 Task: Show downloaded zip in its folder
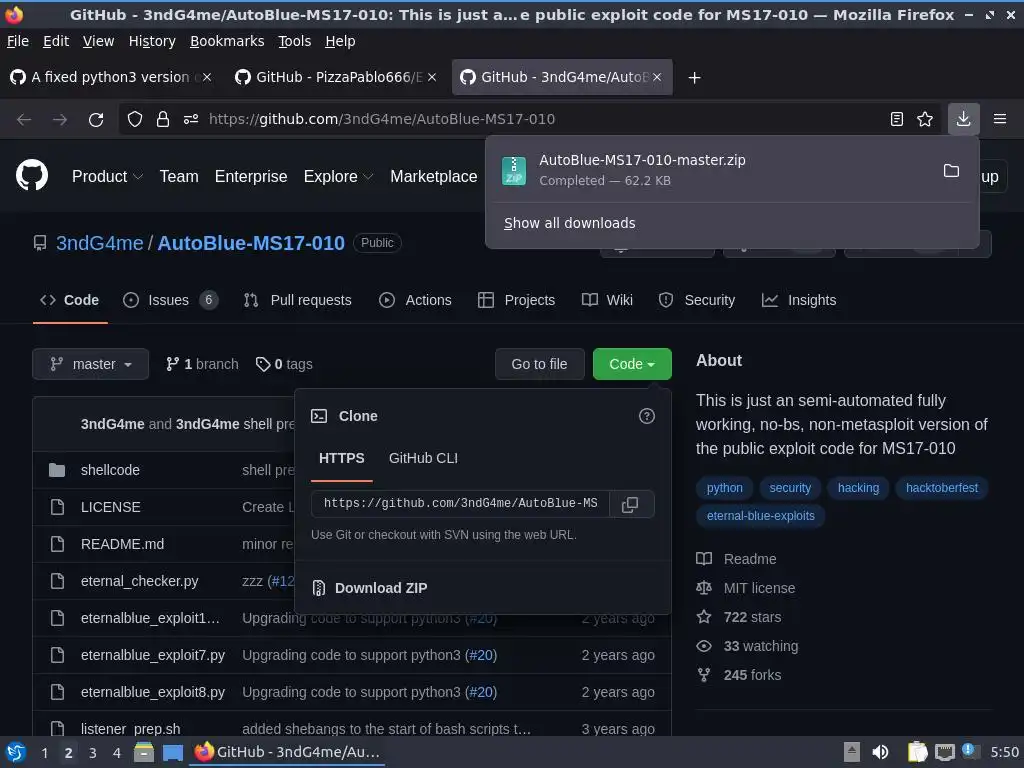coord(952,170)
